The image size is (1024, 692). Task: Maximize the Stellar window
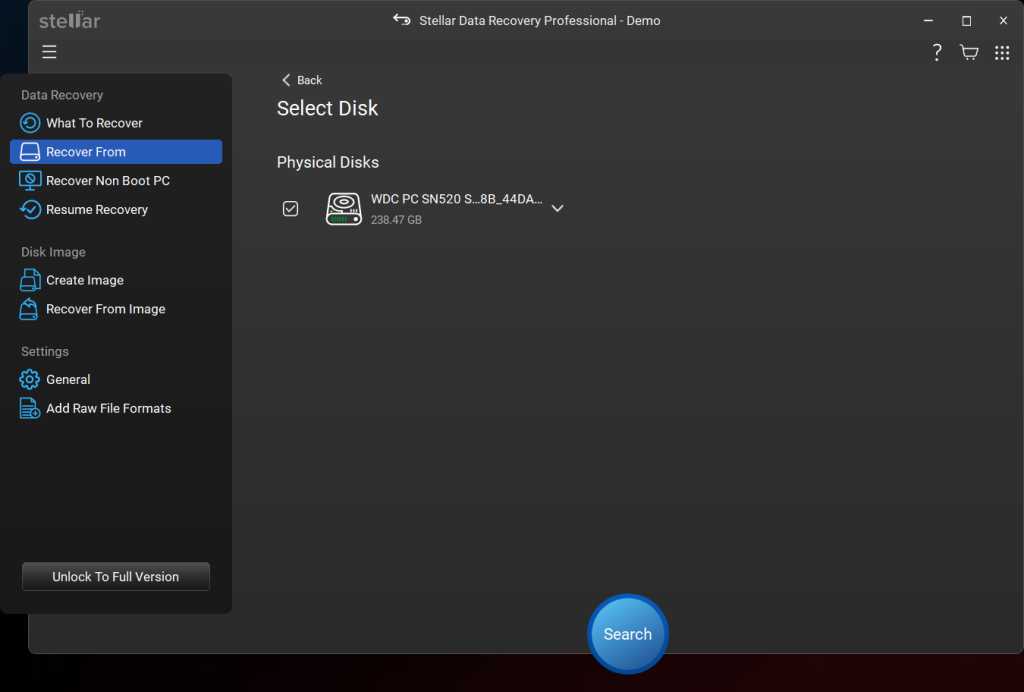[x=966, y=20]
